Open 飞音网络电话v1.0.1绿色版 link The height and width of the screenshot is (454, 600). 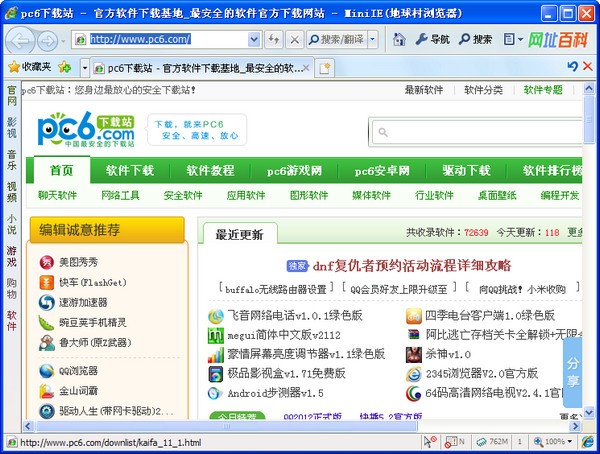[x=295, y=315]
